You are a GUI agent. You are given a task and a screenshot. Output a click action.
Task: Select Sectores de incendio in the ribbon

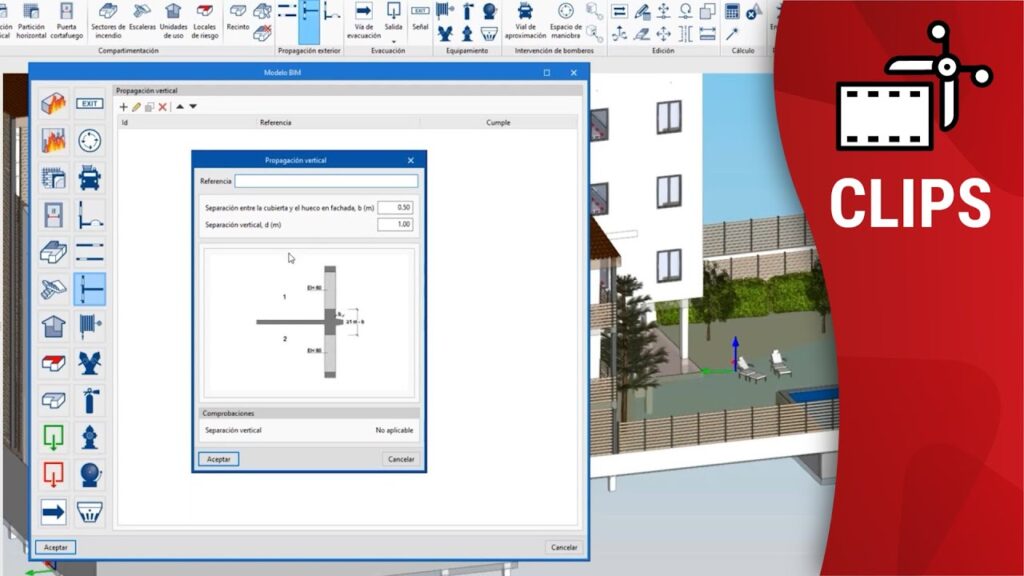click(108, 22)
